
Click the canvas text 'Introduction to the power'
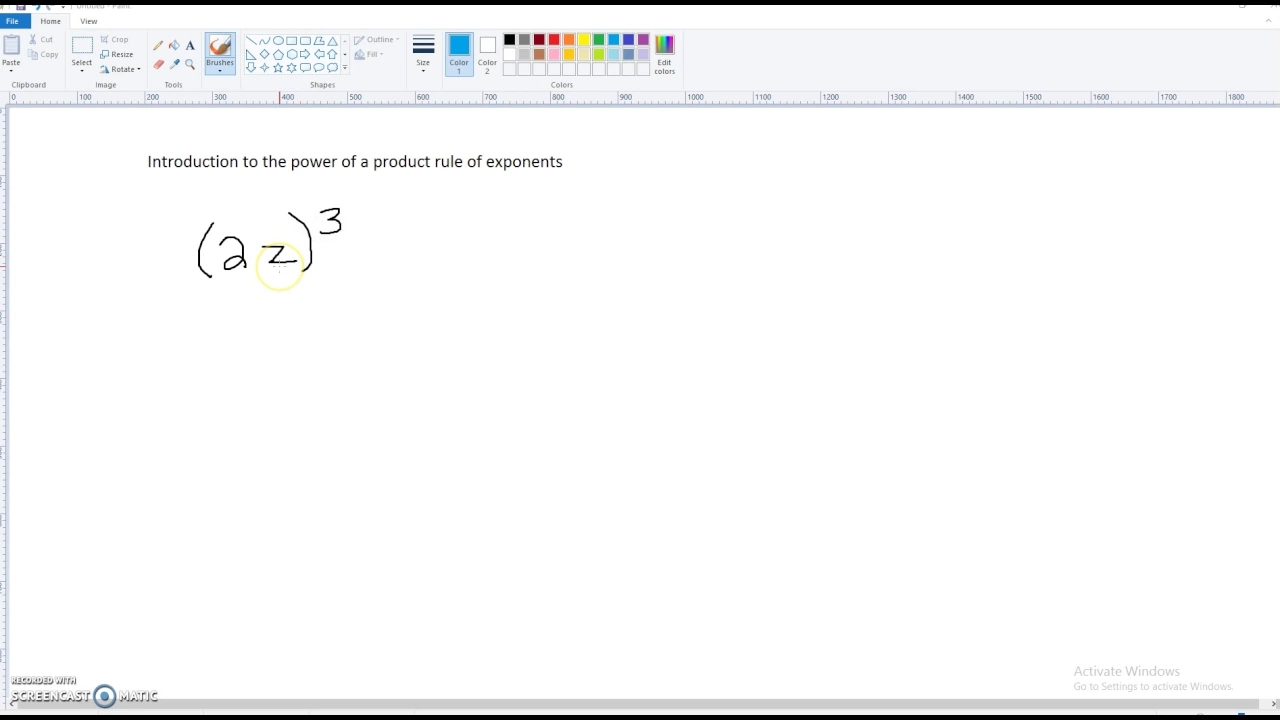point(242,162)
